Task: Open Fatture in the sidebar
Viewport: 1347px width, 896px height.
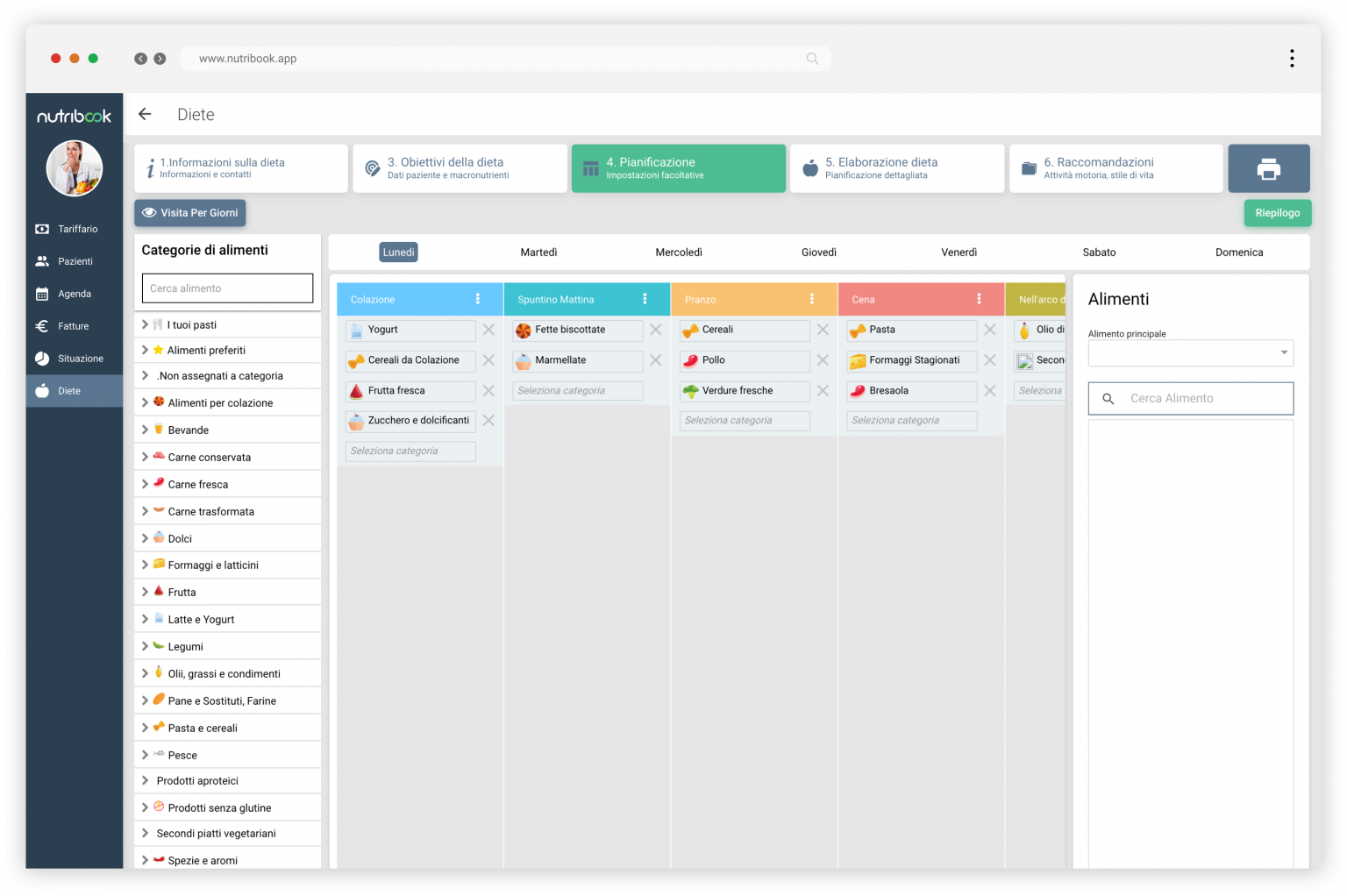Action: [x=73, y=326]
